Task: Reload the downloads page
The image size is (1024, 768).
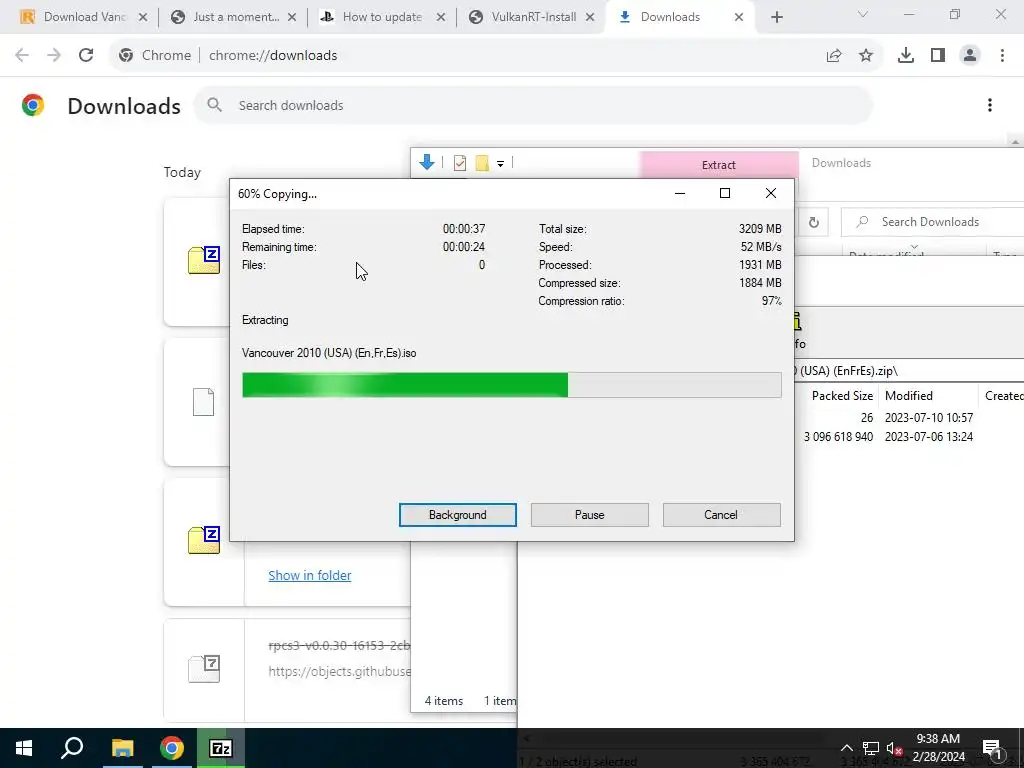Action: pos(86,56)
